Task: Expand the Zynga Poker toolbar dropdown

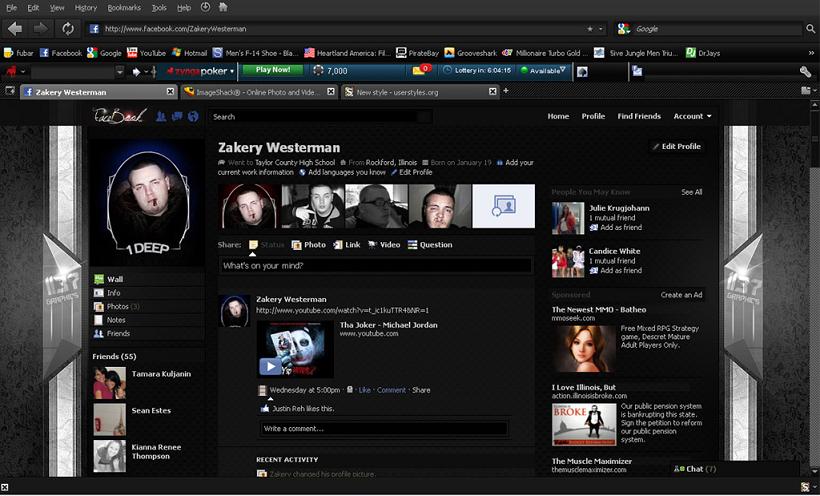Action: [x=232, y=71]
